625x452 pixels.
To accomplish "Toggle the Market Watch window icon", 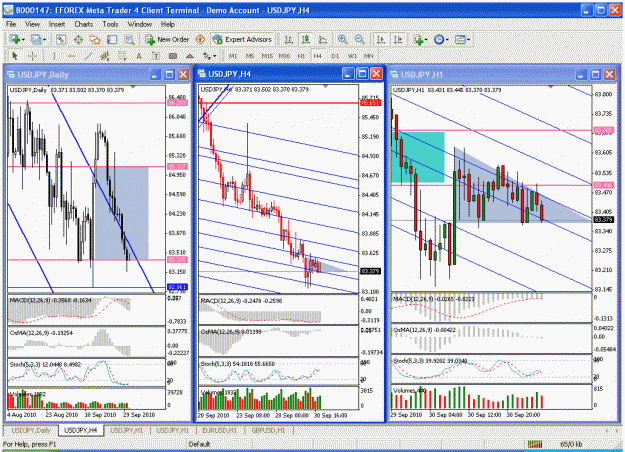I will (x=61, y=39).
